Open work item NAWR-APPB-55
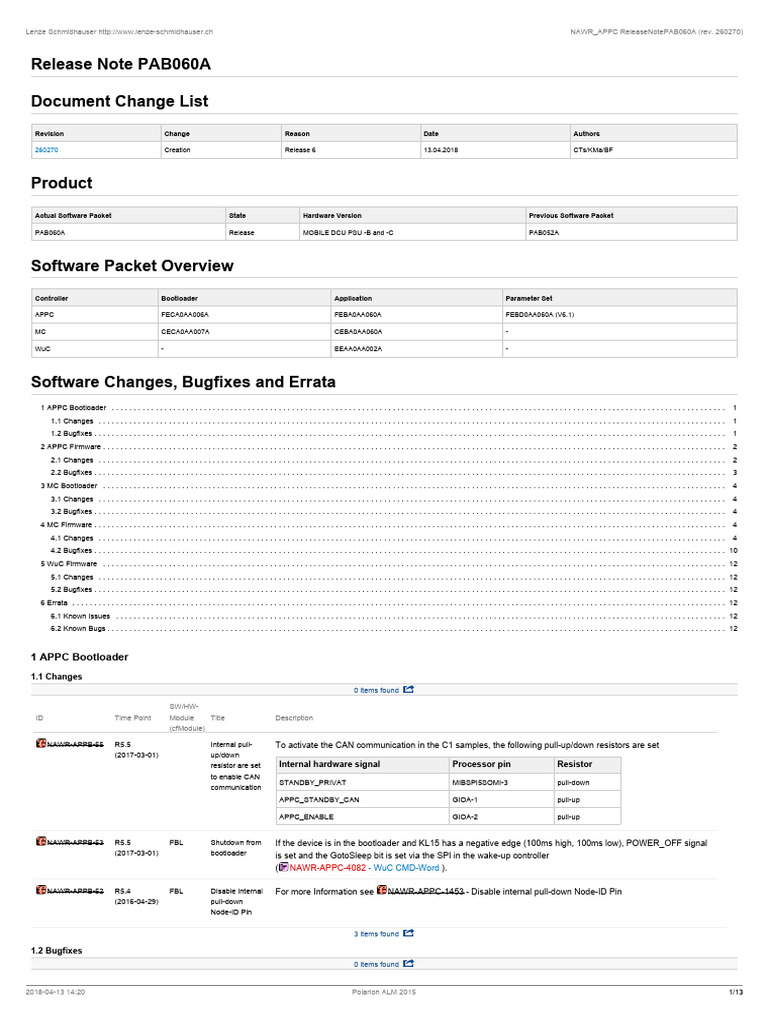This screenshot has height=1024, width=768. tap(75, 744)
